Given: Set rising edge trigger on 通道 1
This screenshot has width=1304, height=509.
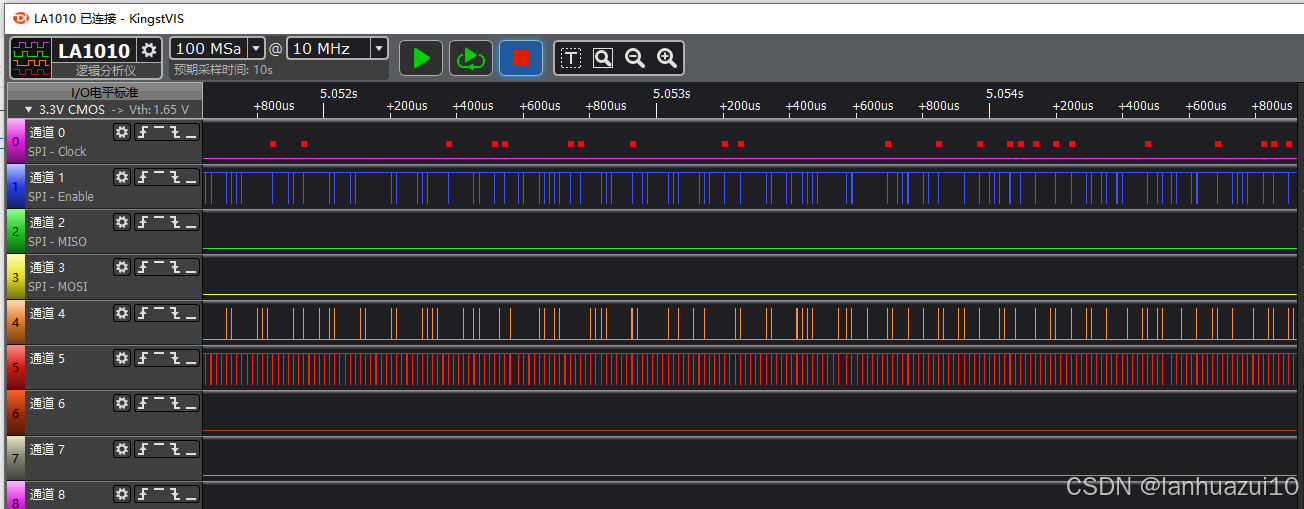Looking at the screenshot, I should coord(143,177).
